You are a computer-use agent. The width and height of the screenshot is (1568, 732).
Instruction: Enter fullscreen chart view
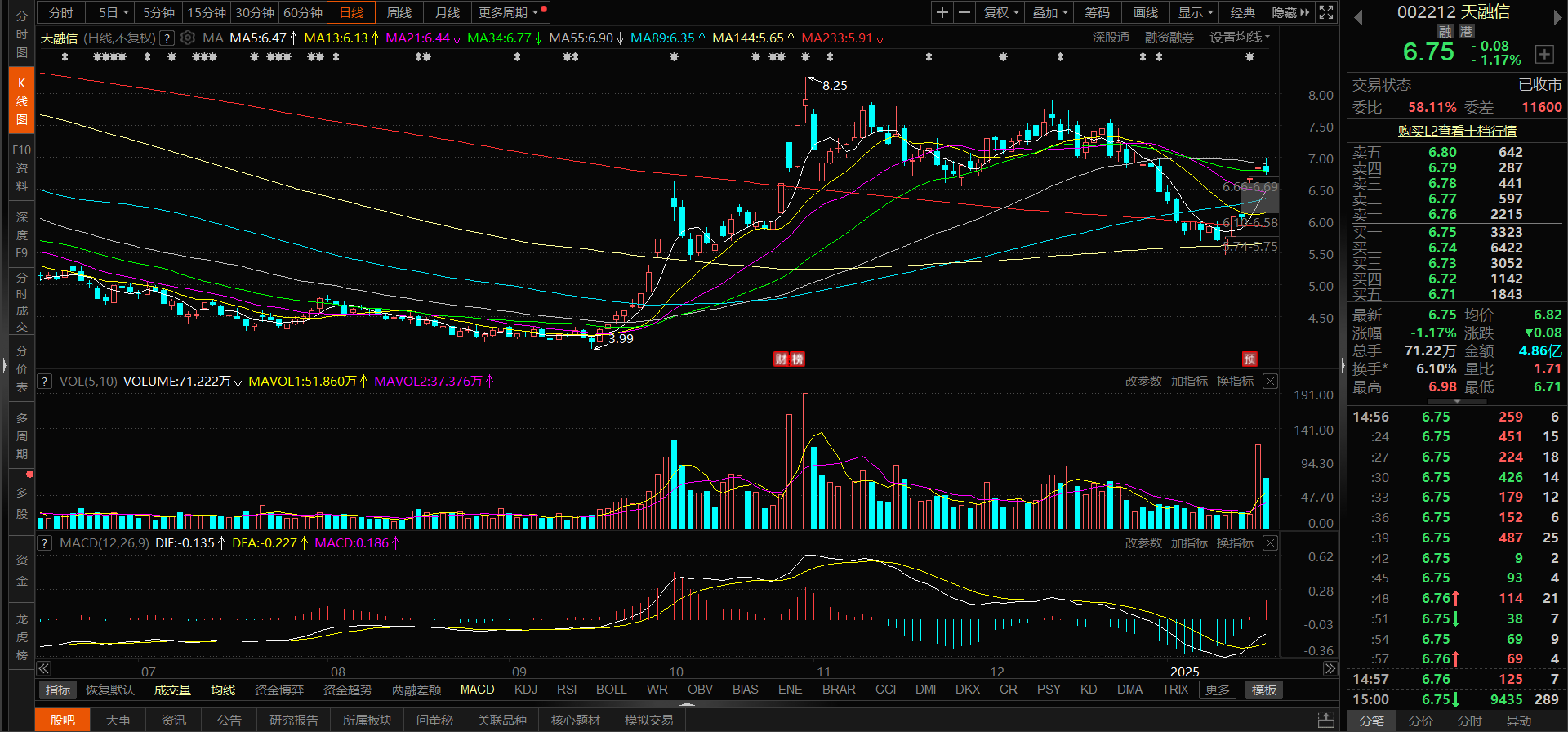[1326, 12]
